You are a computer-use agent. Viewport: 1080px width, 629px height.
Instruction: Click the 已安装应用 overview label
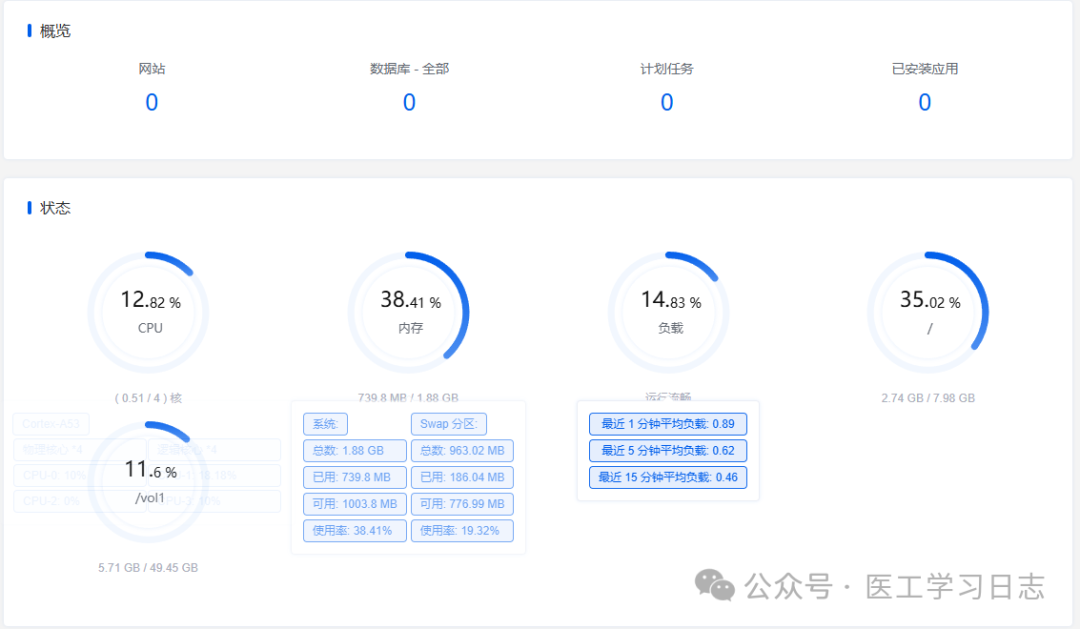pos(924,69)
